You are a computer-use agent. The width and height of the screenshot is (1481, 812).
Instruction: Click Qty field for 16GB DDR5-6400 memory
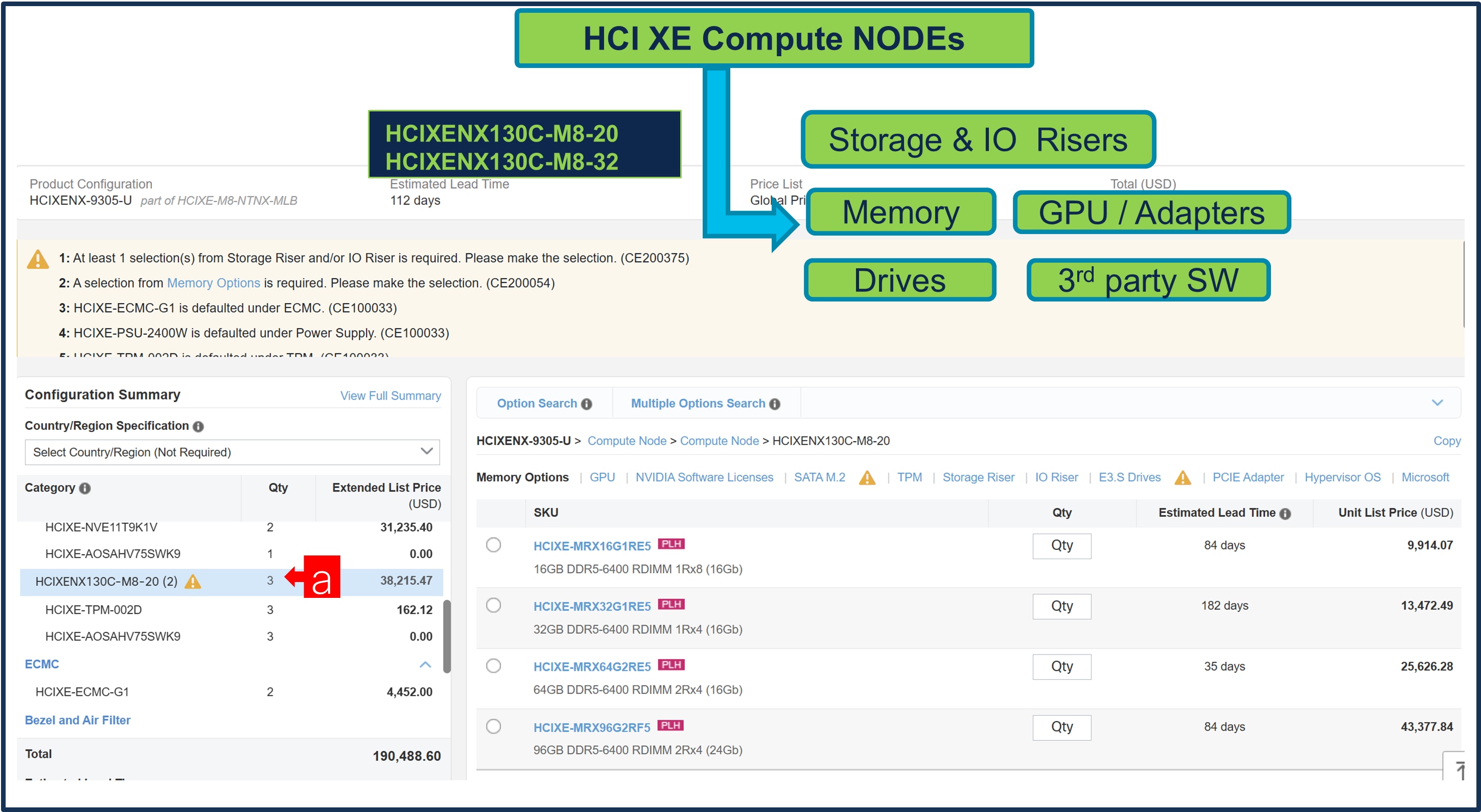pos(1061,546)
